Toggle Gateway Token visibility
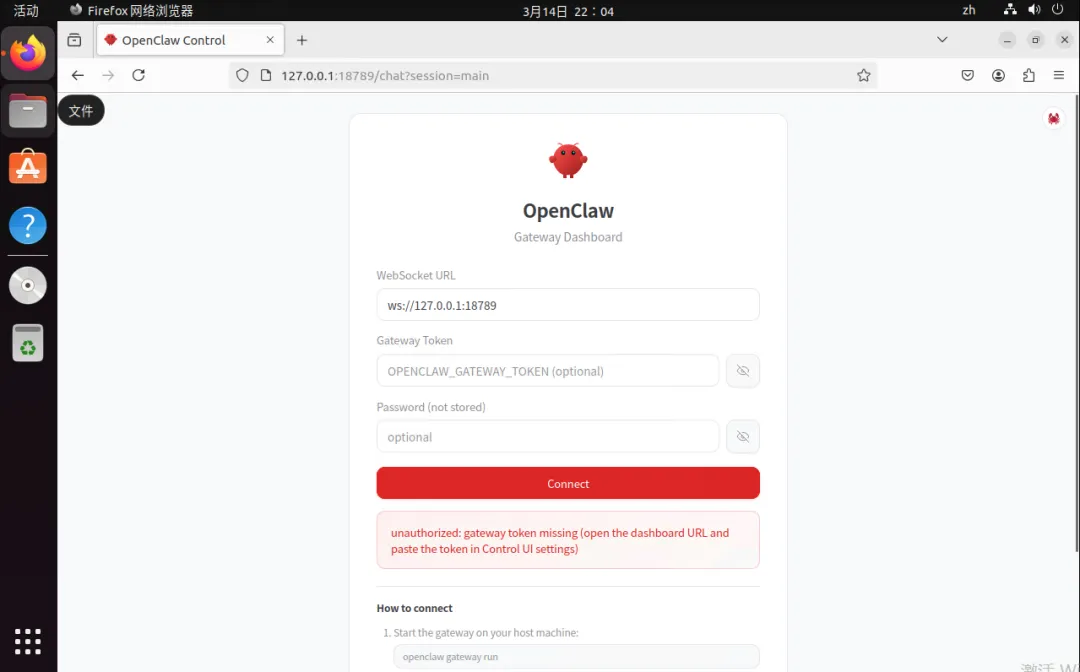Image resolution: width=1080 pixels, height=672 pixels. (742, 371)
